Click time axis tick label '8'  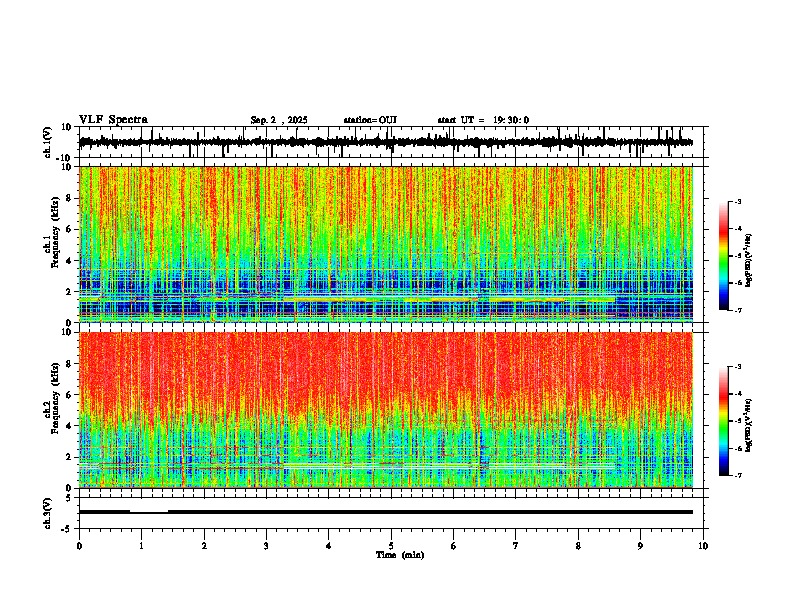pos(578,546)
